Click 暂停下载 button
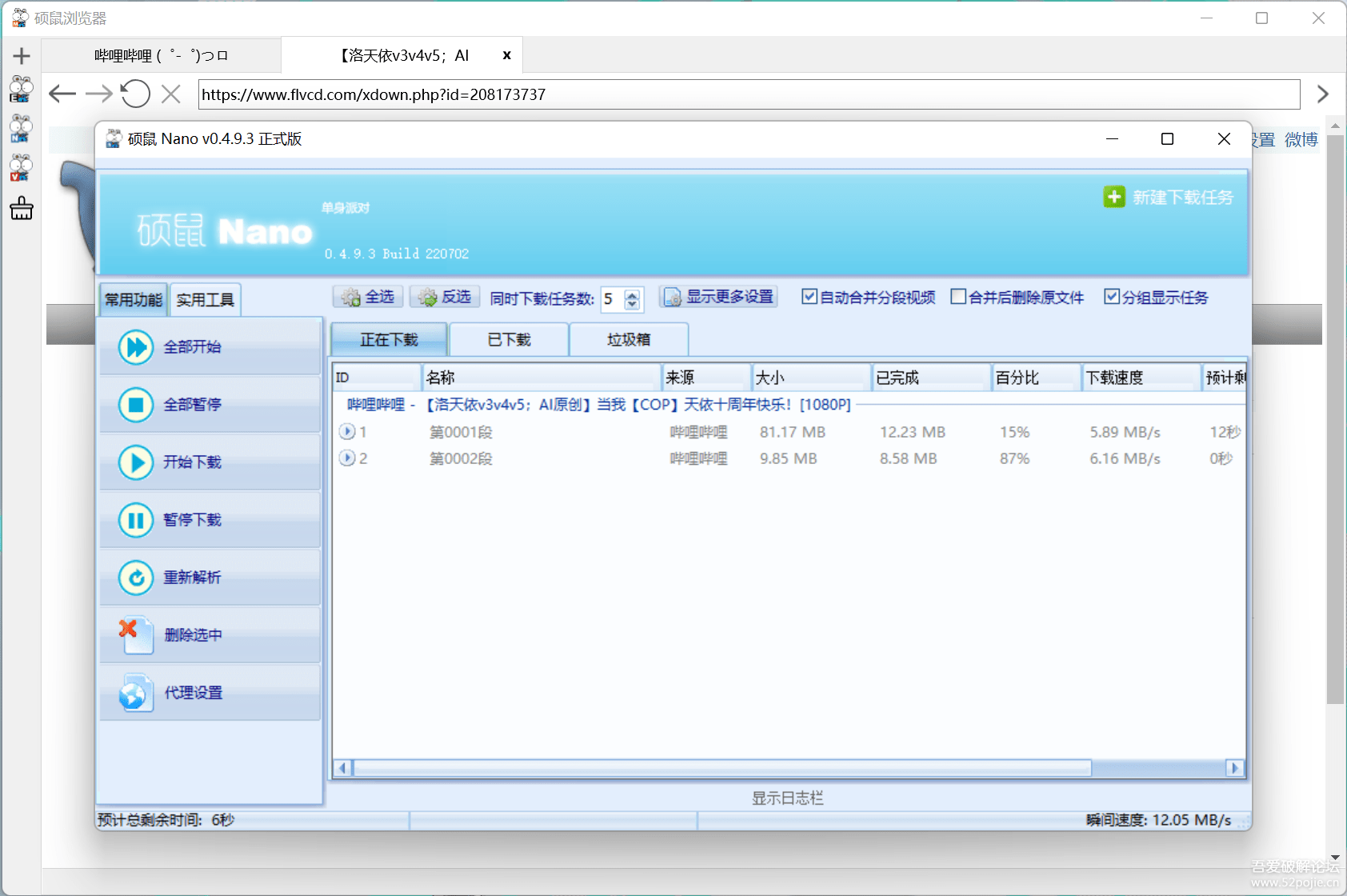This screenshot has width=1347, height=896. [210, 520]
